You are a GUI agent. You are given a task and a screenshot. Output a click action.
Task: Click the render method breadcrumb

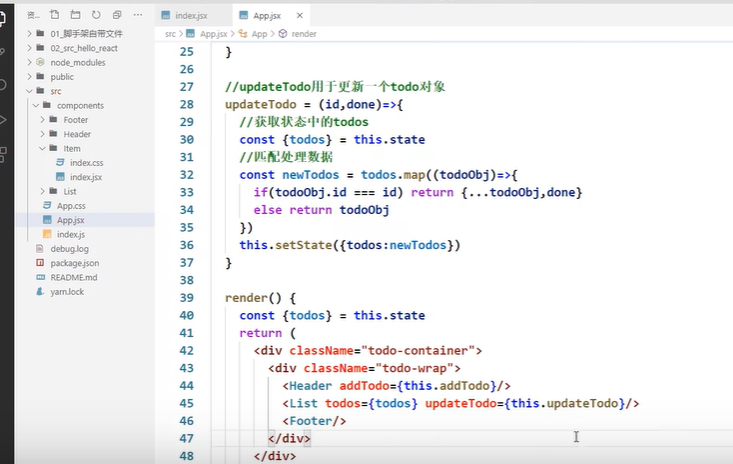[x=304, y=34]
